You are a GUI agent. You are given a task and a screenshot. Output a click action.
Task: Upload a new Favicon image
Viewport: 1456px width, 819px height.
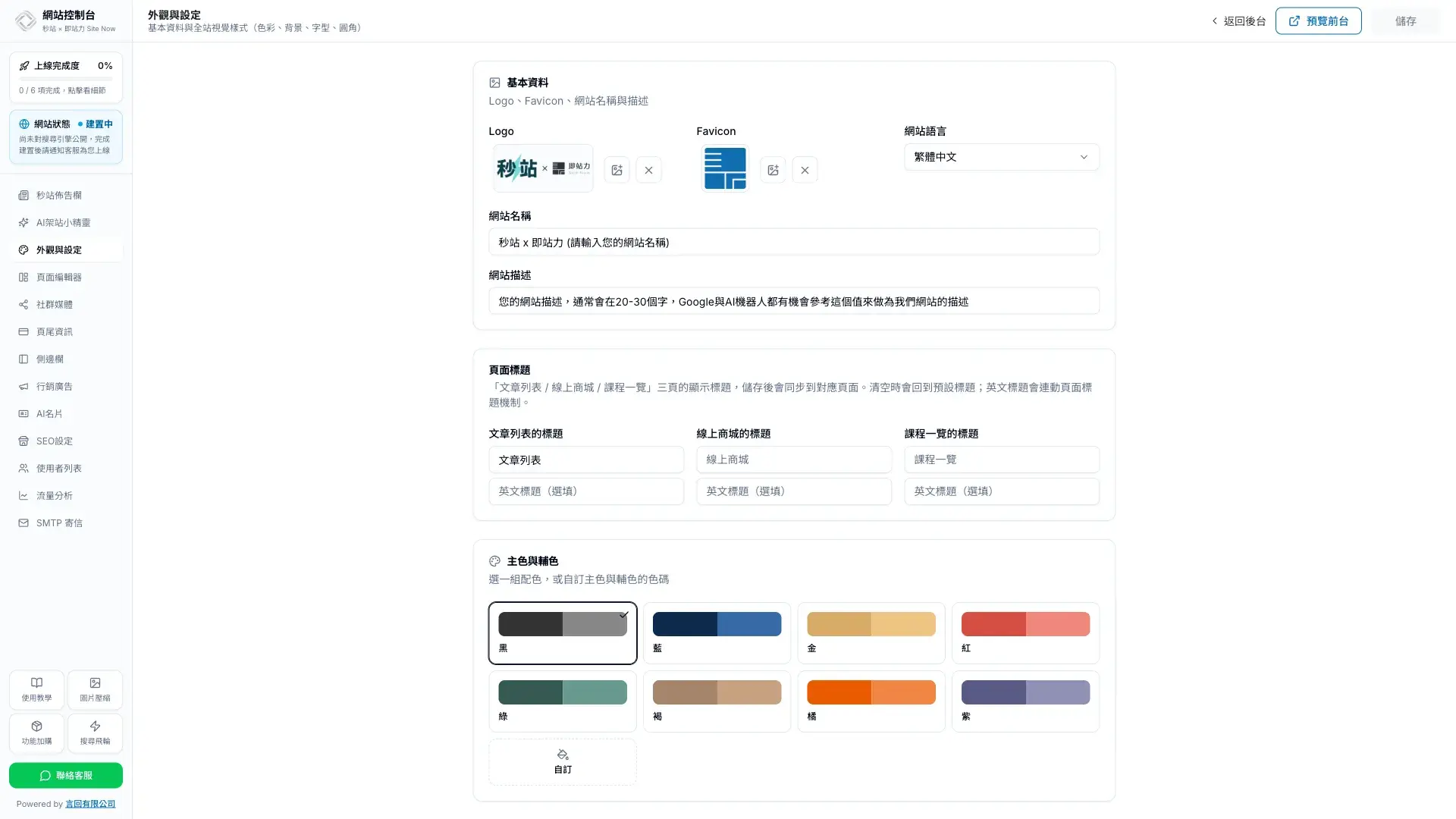(773, 170)
